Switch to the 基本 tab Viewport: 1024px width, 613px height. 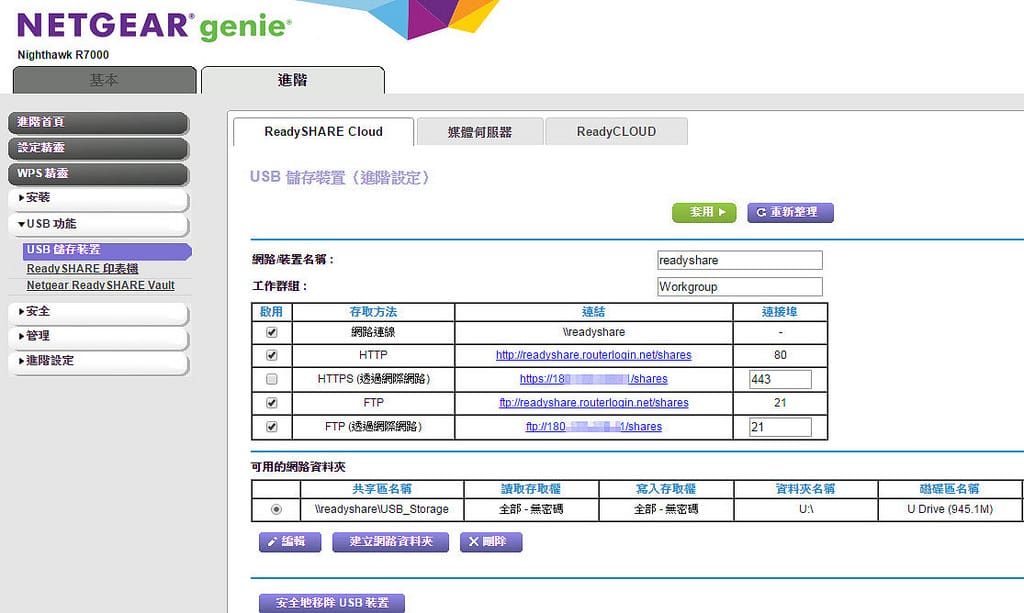104,80
